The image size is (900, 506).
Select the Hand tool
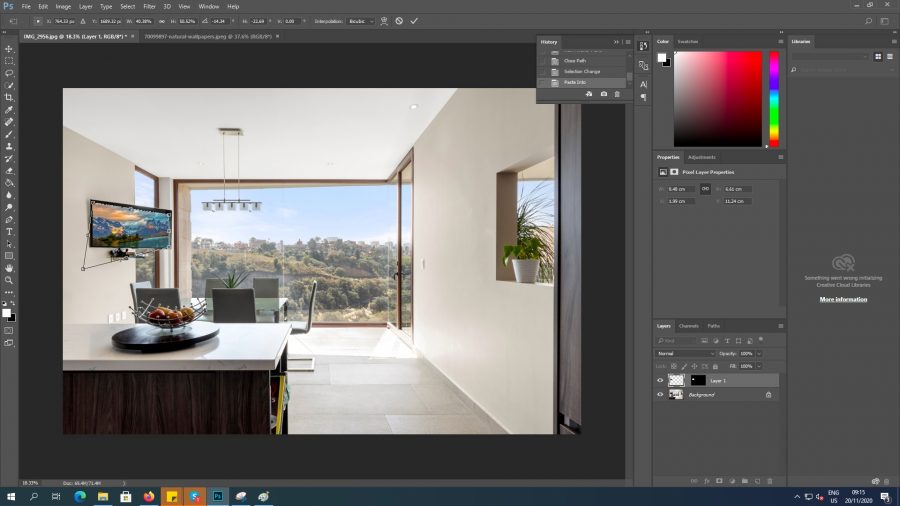[x=9, y=268]
